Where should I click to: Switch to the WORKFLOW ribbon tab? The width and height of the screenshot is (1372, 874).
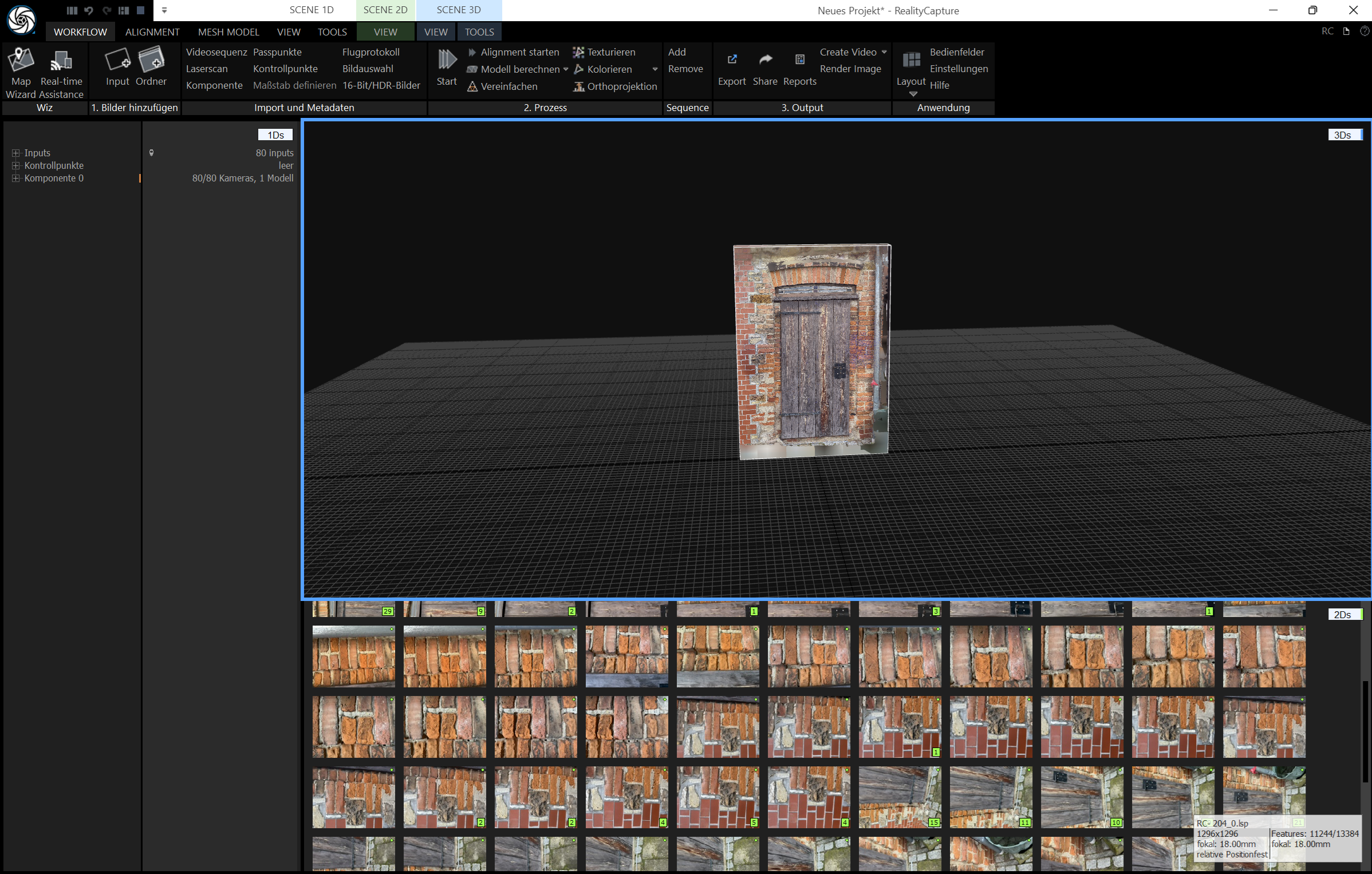point(80,32)
